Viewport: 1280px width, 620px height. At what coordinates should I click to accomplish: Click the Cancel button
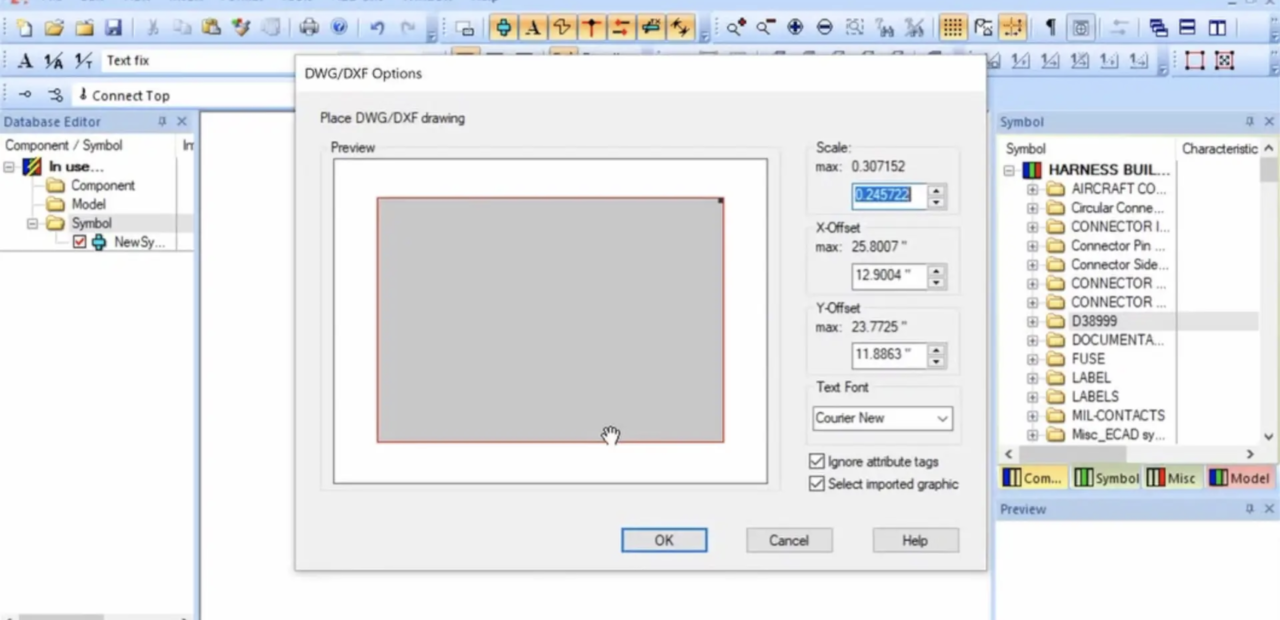(x=788, y=540)
